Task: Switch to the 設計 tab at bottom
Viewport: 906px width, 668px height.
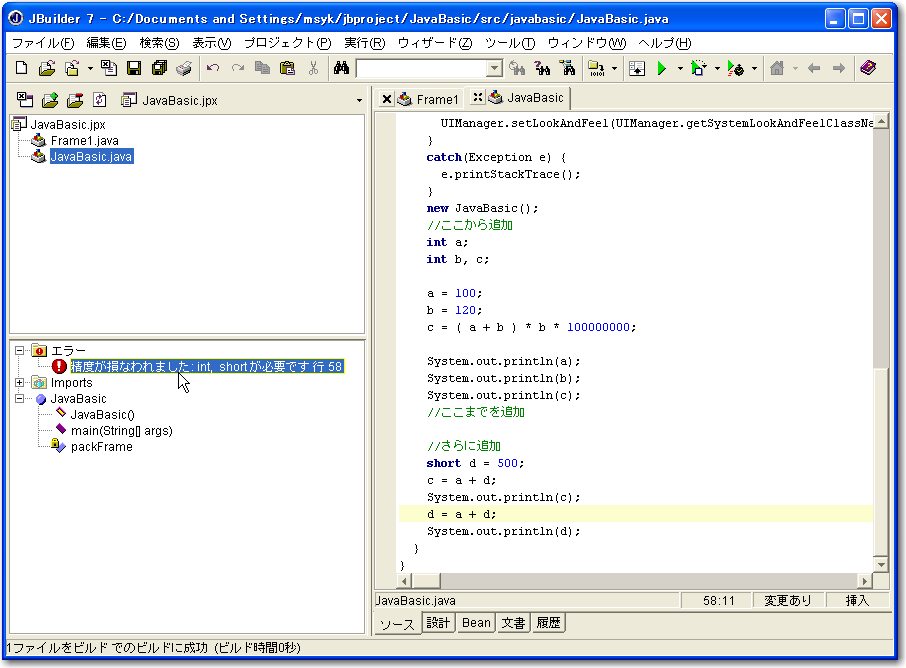Action: [x=438, y=623]
